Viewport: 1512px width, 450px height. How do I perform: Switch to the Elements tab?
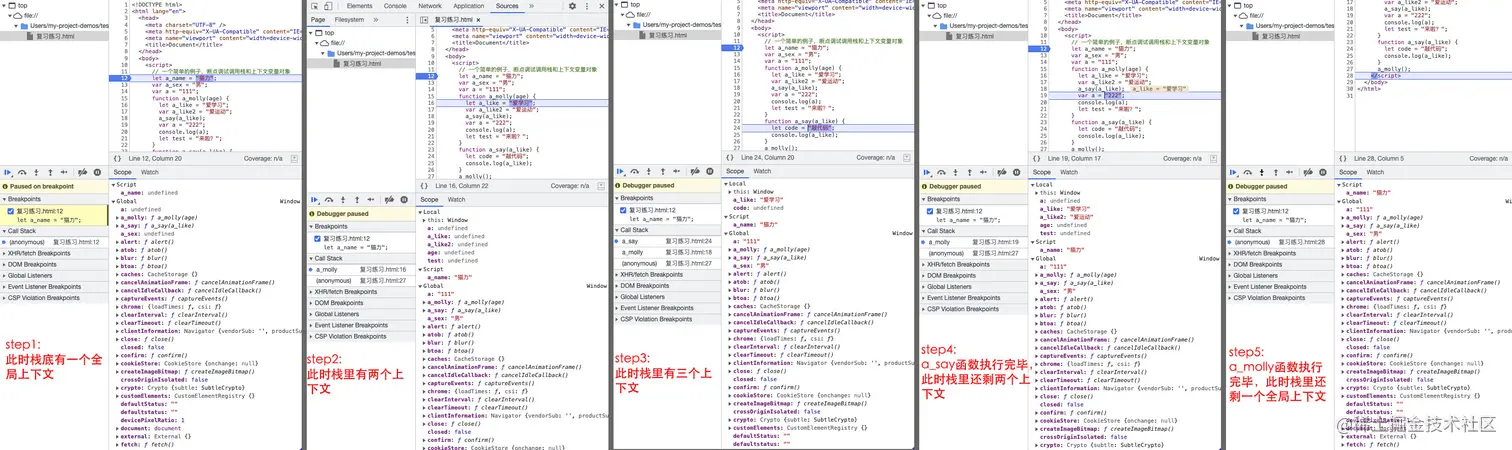[x=359, y=6]
